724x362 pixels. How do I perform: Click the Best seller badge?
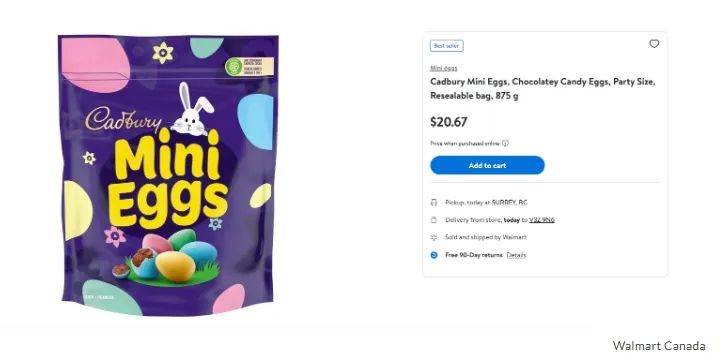point(446,46)
